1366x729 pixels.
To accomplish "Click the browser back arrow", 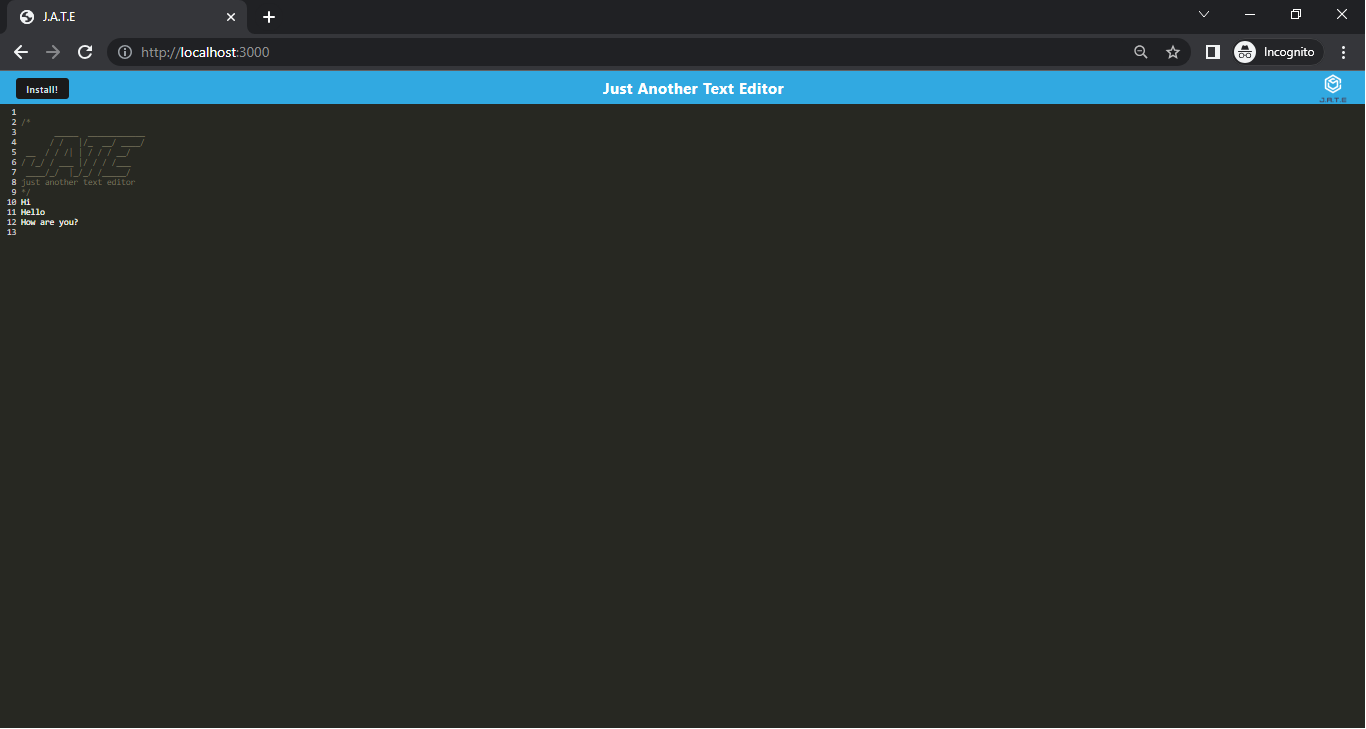I will [21, 52].
